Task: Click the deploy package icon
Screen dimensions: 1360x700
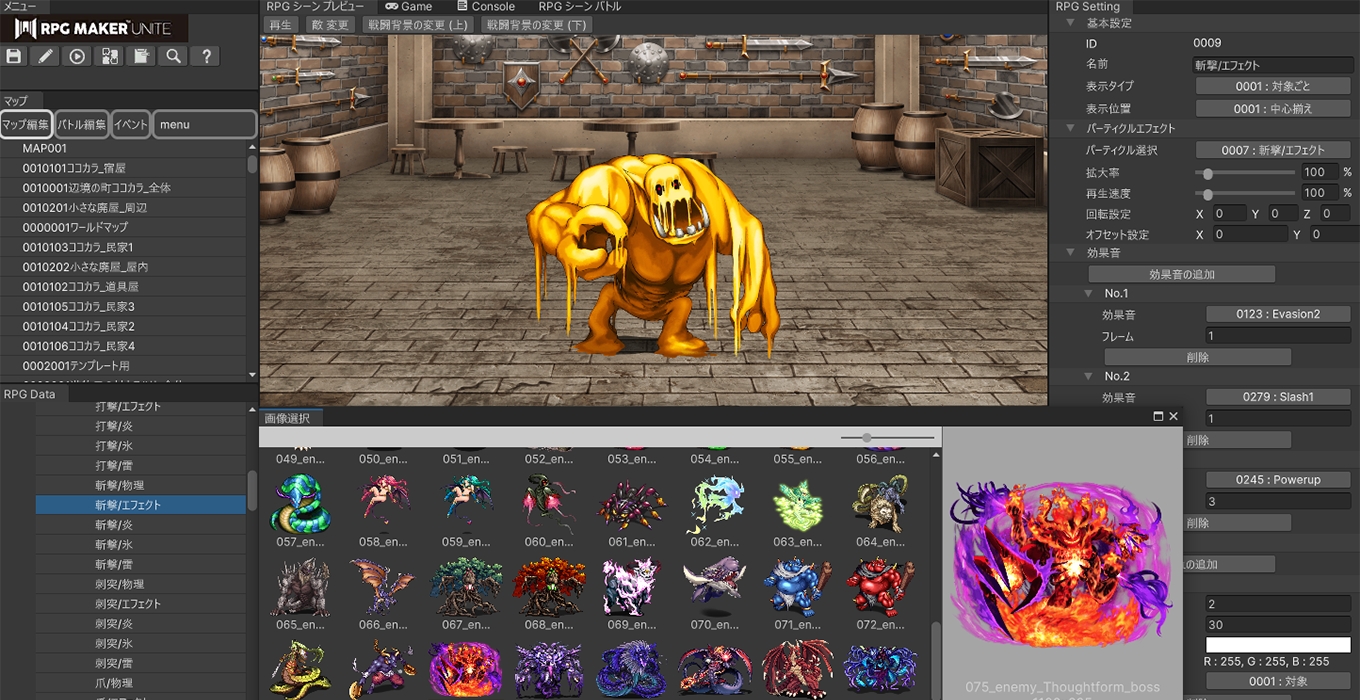Action: click(x=141, y=57)
